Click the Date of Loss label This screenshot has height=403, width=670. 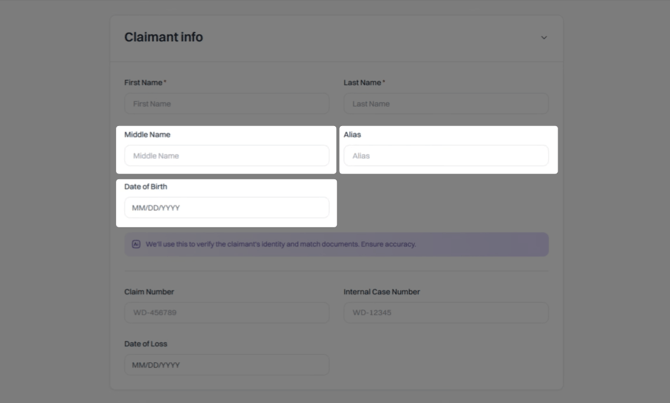click(x=146, y=344)
